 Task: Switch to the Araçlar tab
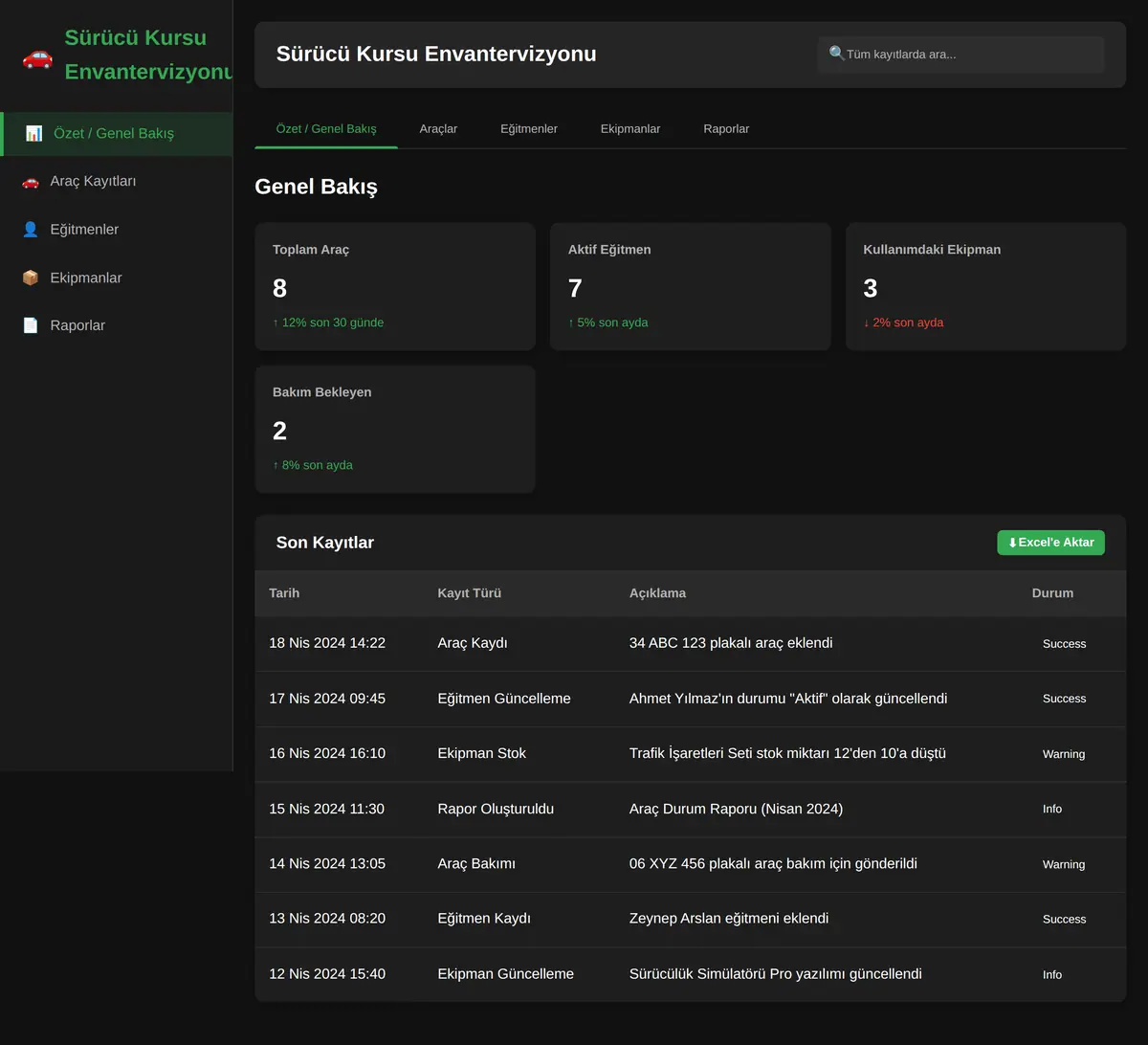click(438, 128)
